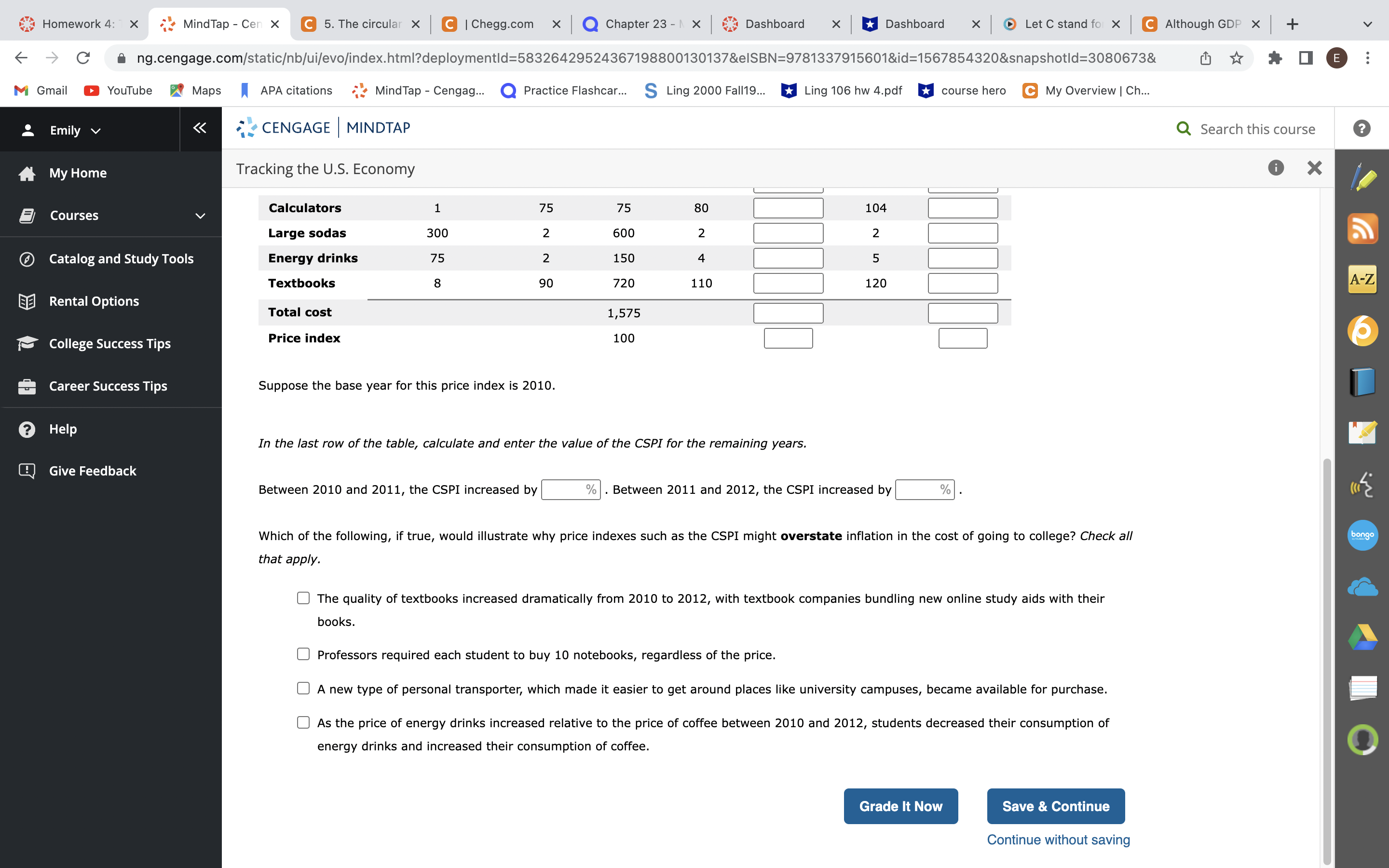The image size is (1389, 868).
Task: Check the textbook quality increased option
Action: click(x=303, y=597)
